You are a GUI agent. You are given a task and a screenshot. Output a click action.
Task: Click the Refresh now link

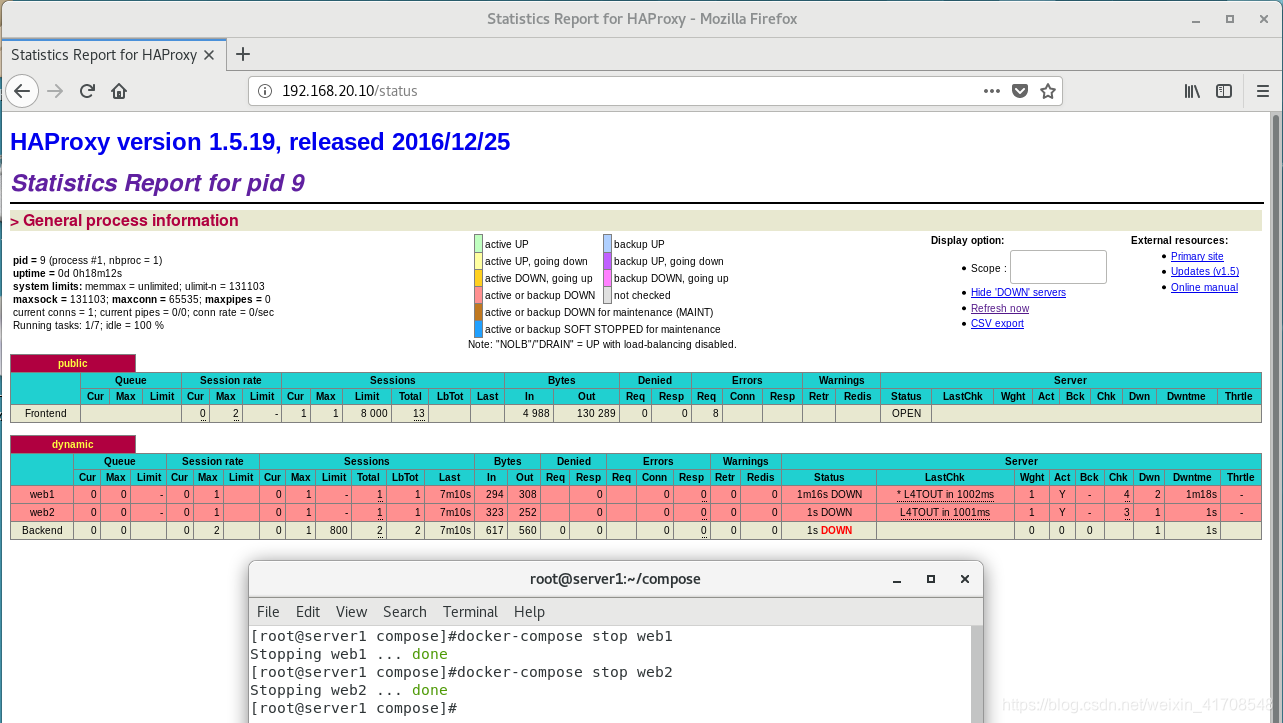(1000, 308)
